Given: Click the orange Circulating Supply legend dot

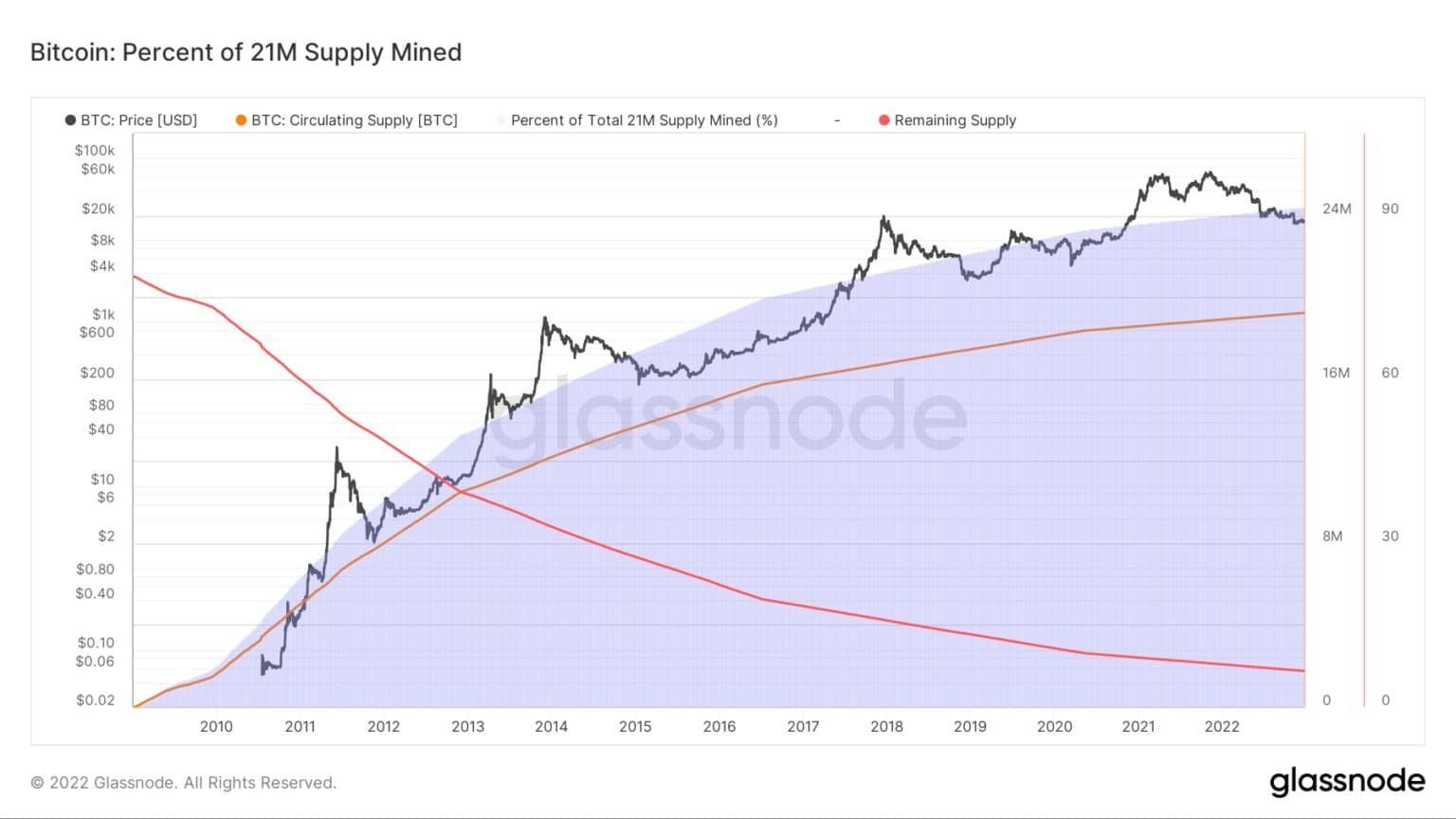Looking at the screenshot, I should pos(241,120).
